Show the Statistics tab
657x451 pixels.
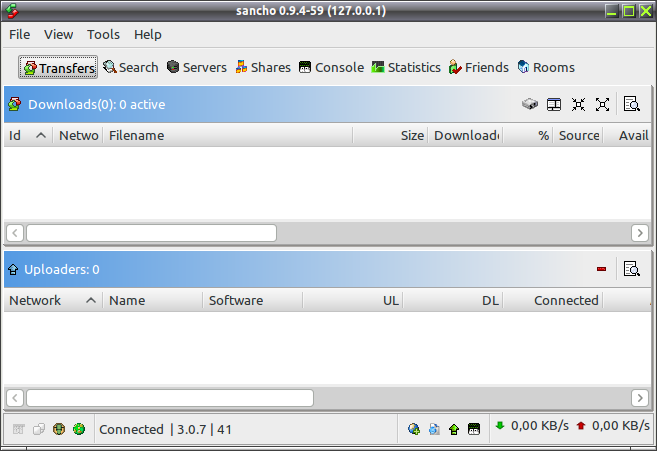pyautogui.click(x=406, y=67)
